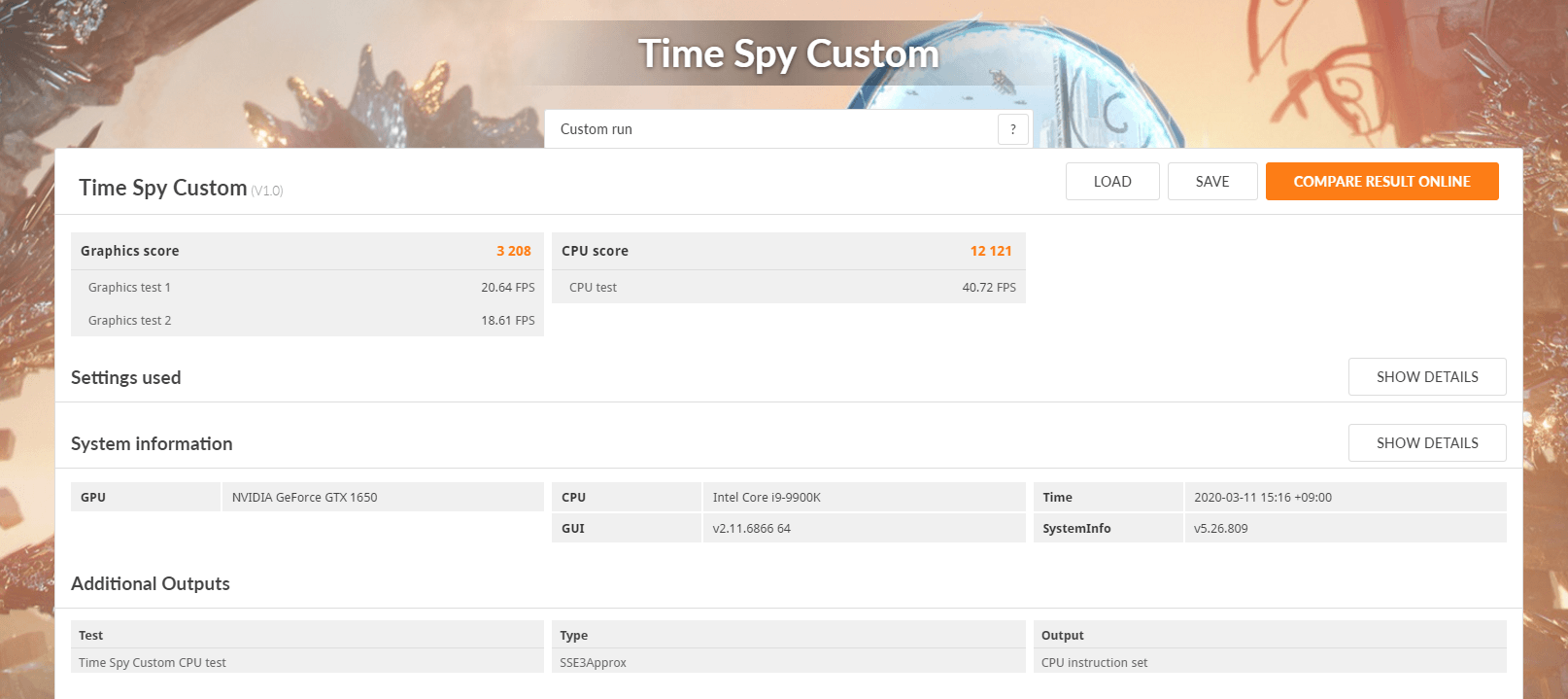Viewport: 1568px width, 699px height.
Task: Select the Graphics score value 3 208
Action: 514,251
